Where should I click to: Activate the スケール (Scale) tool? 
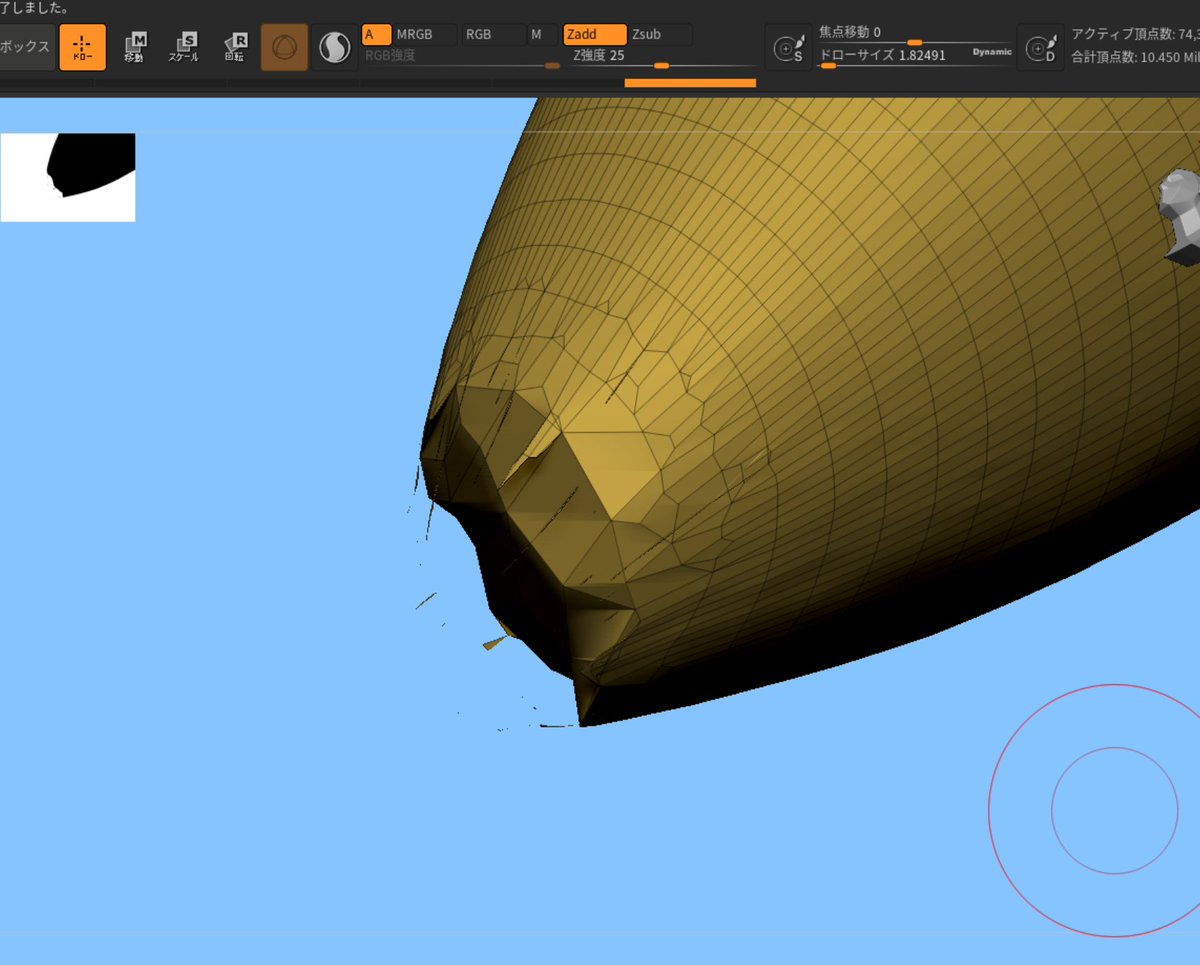pos(184,47)
